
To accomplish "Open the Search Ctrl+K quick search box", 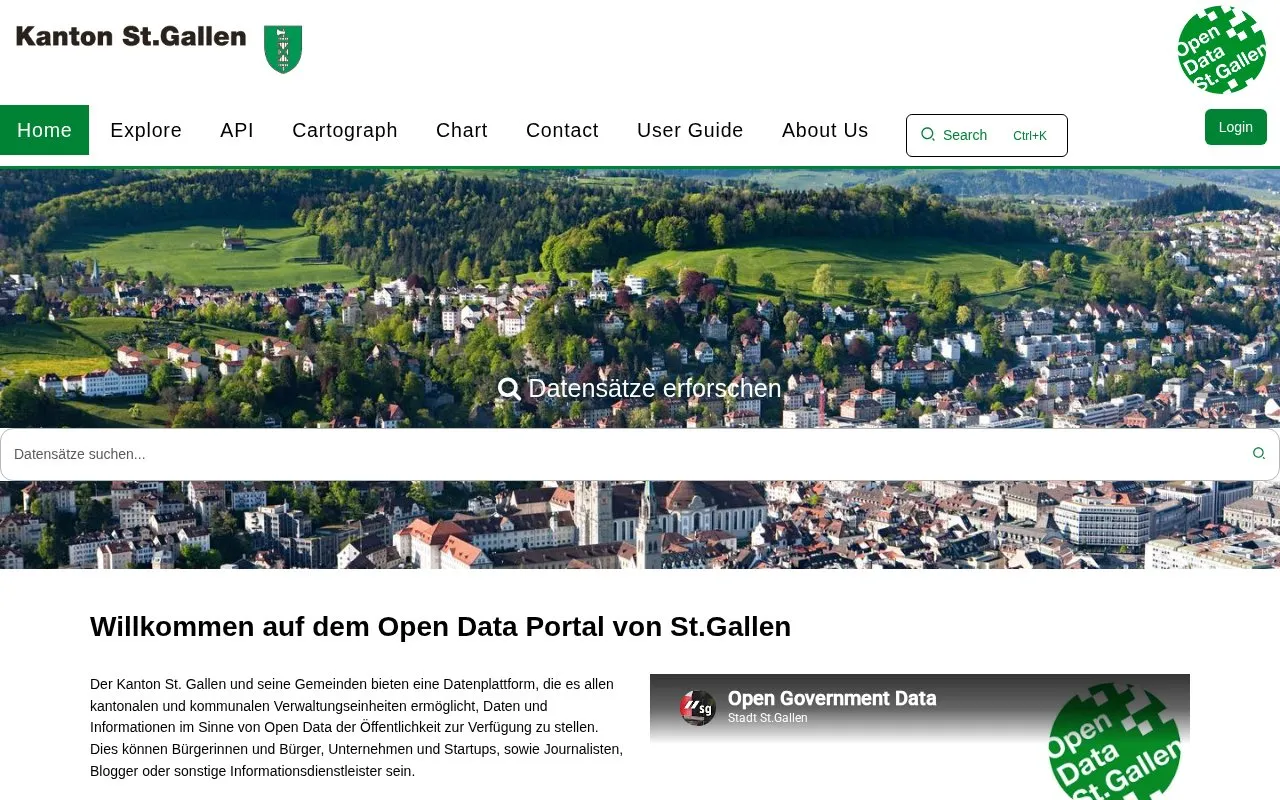I will click(x=987, y=135).
